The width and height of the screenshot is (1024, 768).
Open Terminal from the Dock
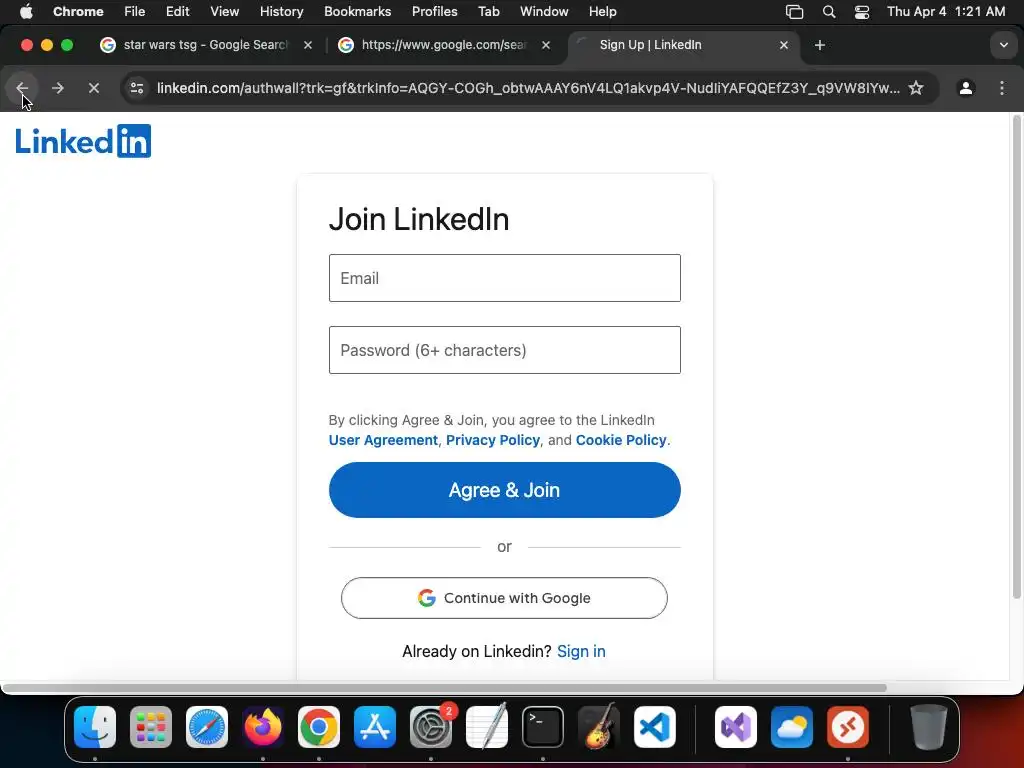pos(543,727)
